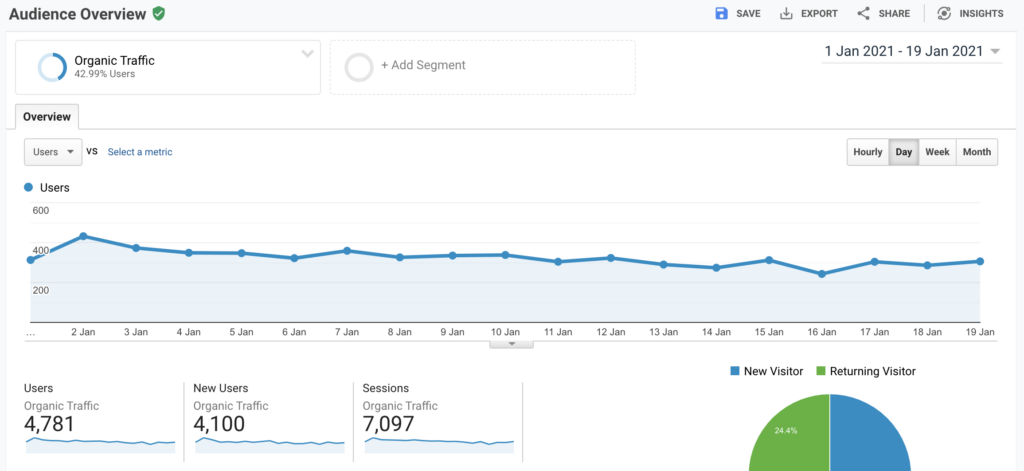Click the 5 Jan axis label
Viewport: 1024px width, 471px height.
(242, 332)
